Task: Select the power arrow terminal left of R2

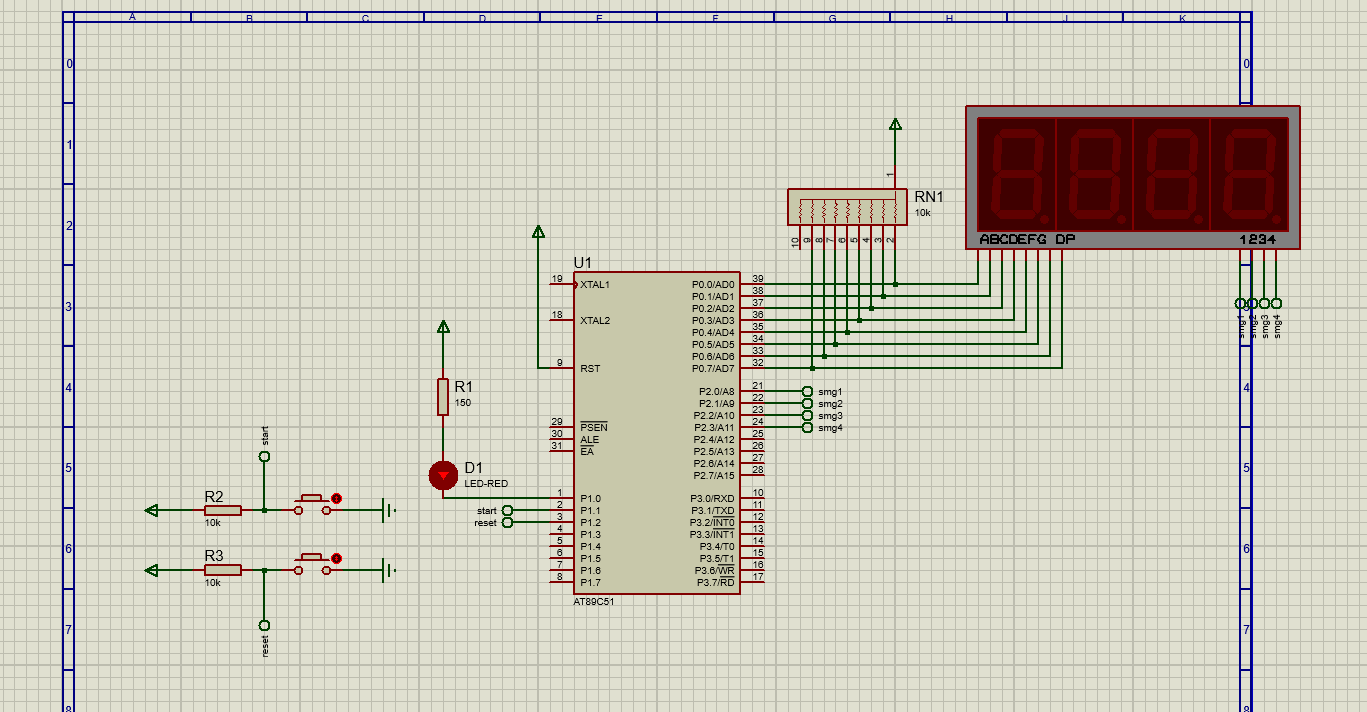Action: [x=152, y=510]
